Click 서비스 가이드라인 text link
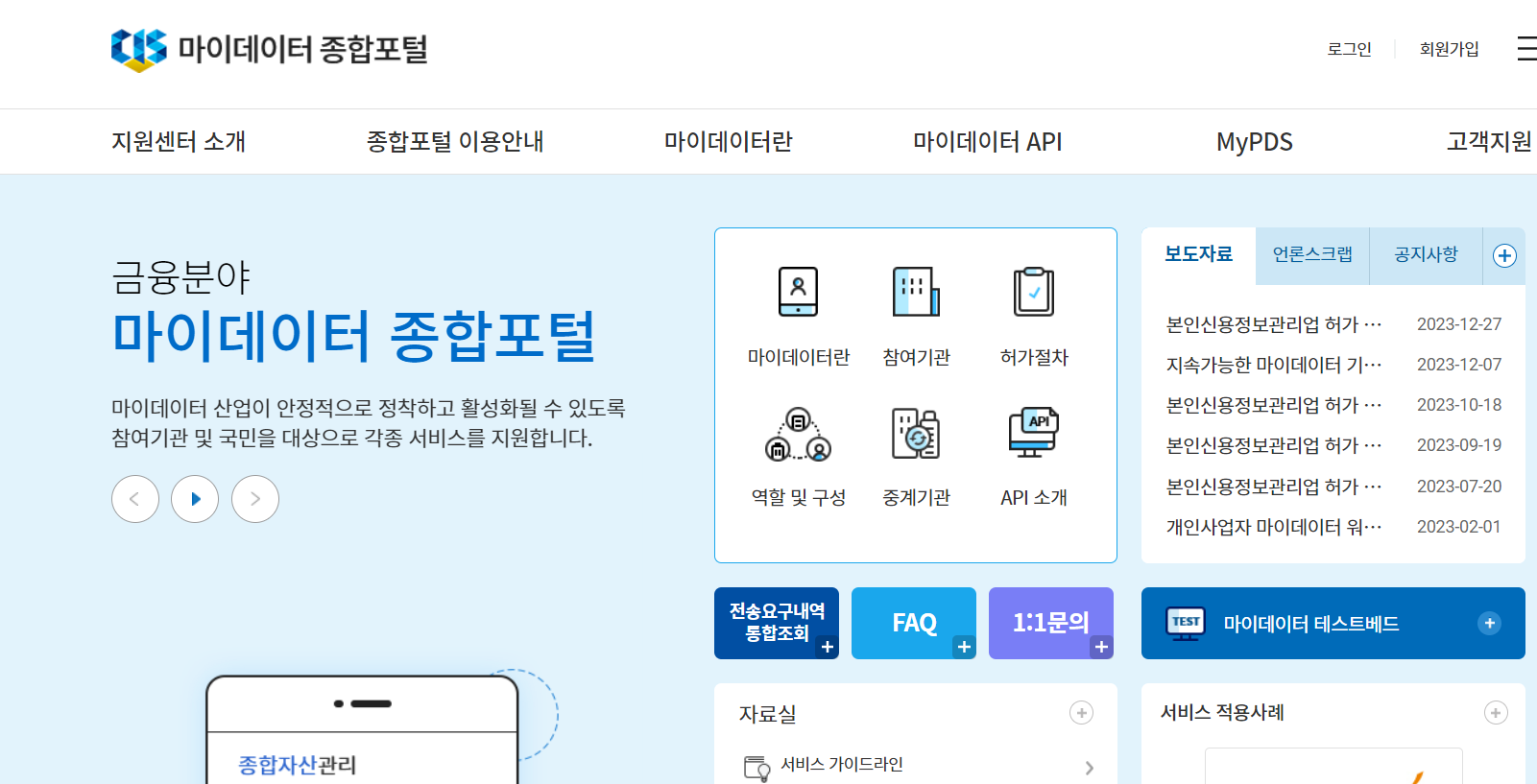This screenshot has width=1537, height=784. [x=842, y=764]
